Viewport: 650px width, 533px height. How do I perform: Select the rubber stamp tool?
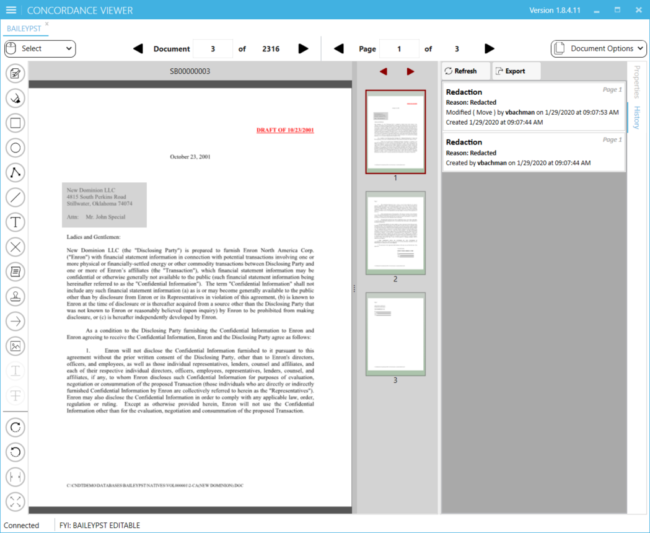click(15, 296)
